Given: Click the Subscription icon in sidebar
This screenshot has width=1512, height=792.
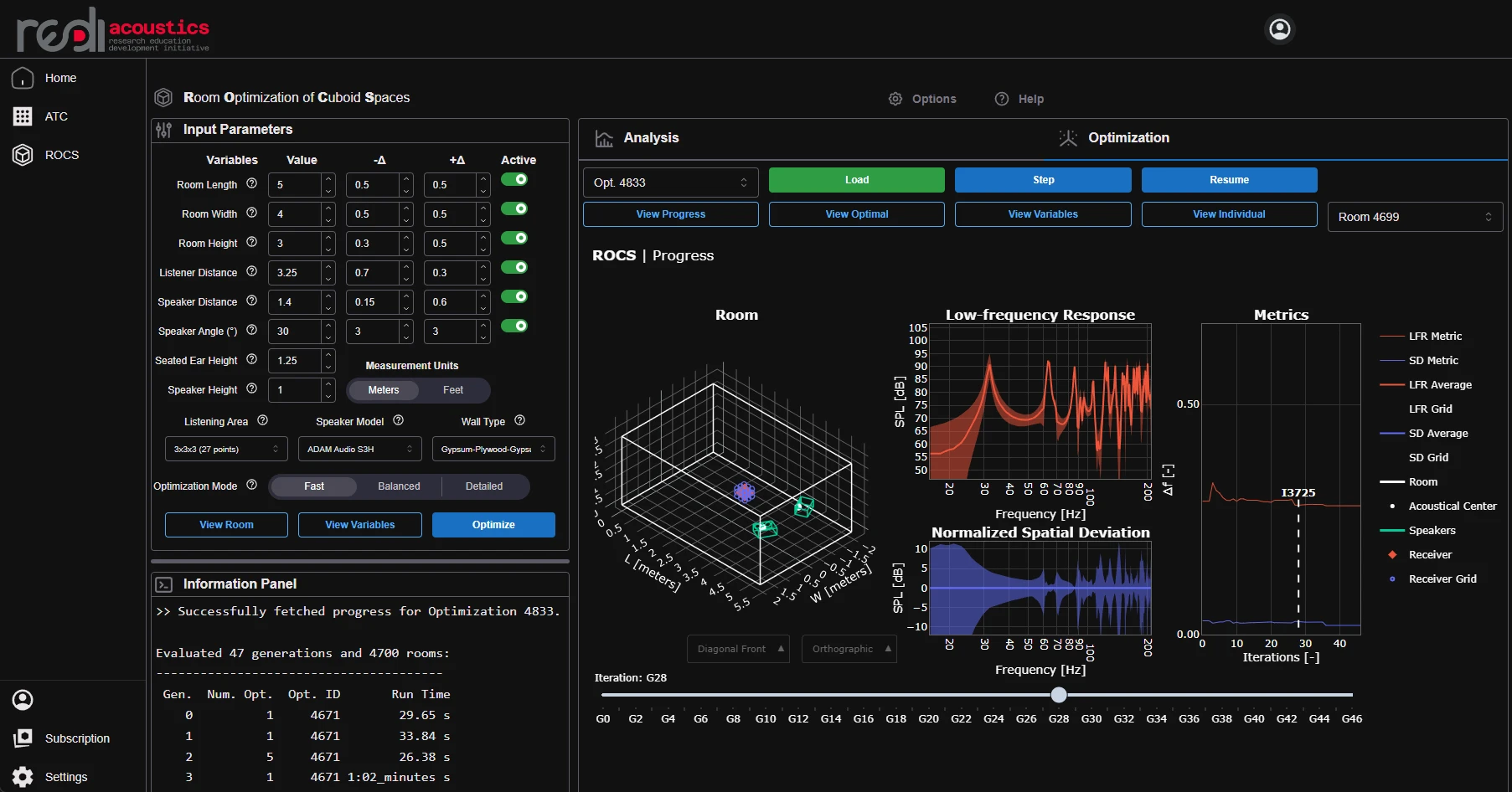Looking at the screenshot, I should coord(23,738).
